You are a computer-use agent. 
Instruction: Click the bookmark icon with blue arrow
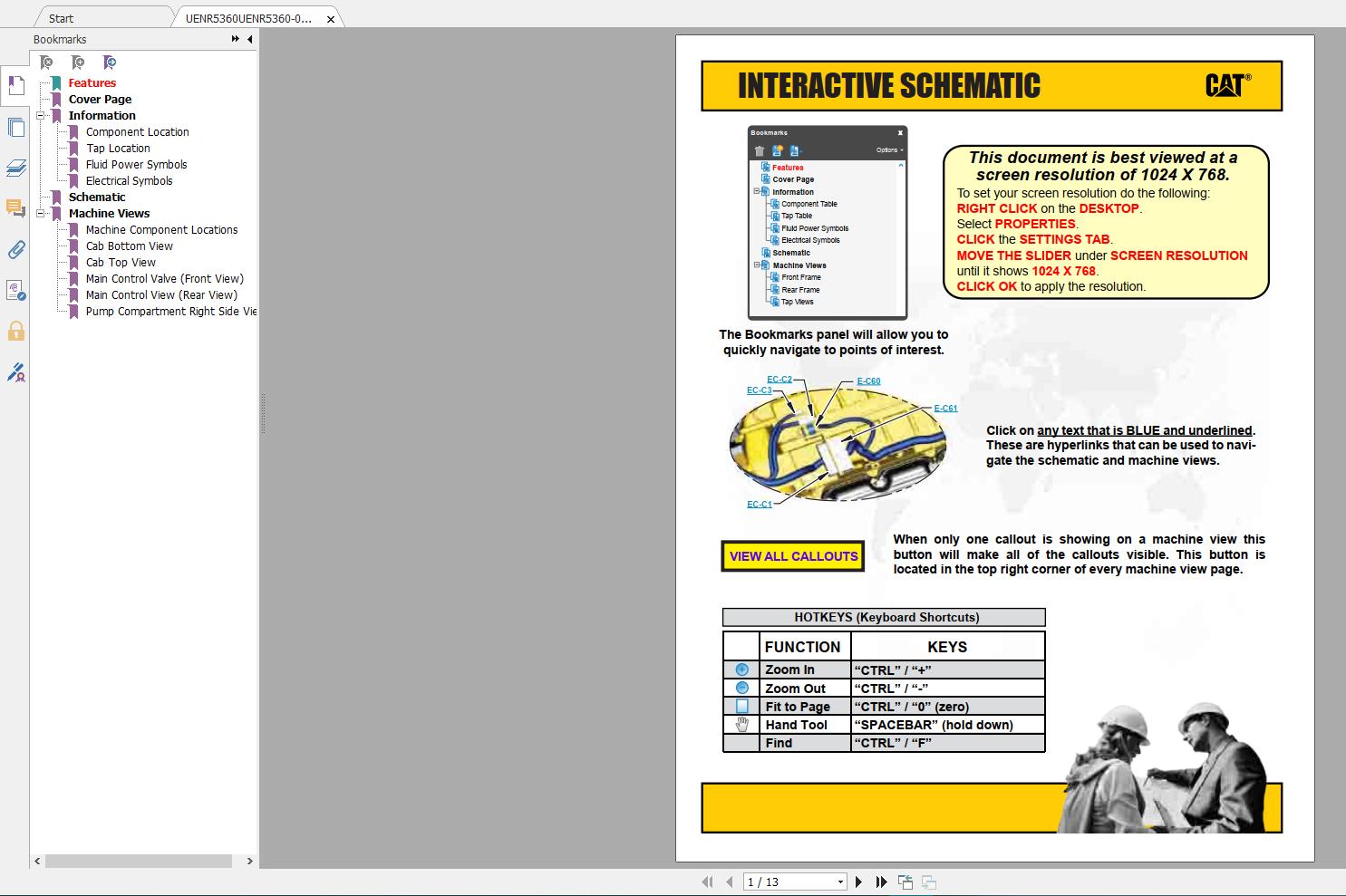[x=110, y=63]
